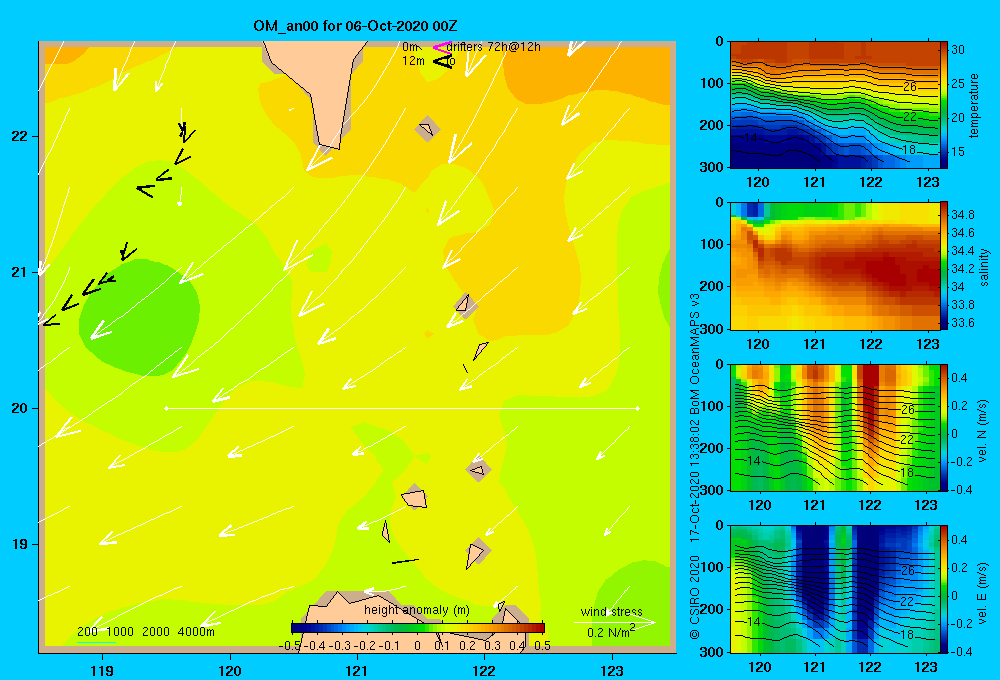Click the temperature color bar

[x=944, y=105]
